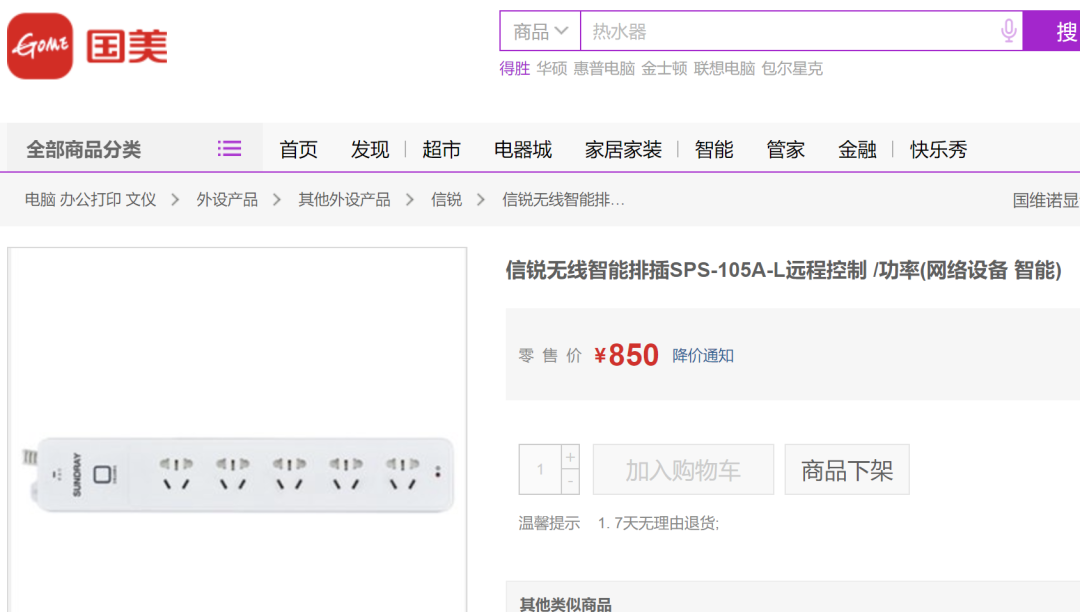The width and height of the screenshot is (1080, 612).
Task: Increase quantity with plus stepper
Action: (x=570, y=457)
